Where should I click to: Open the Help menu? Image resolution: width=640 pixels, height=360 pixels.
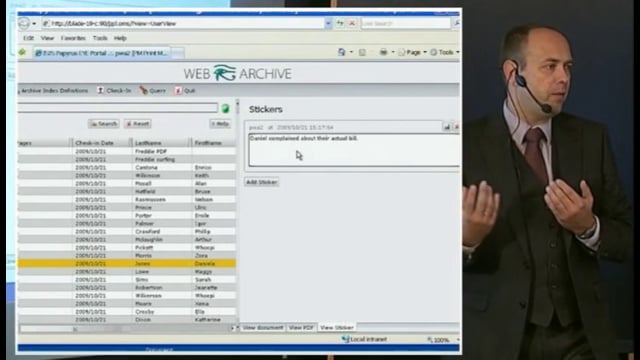pos(120,38)
